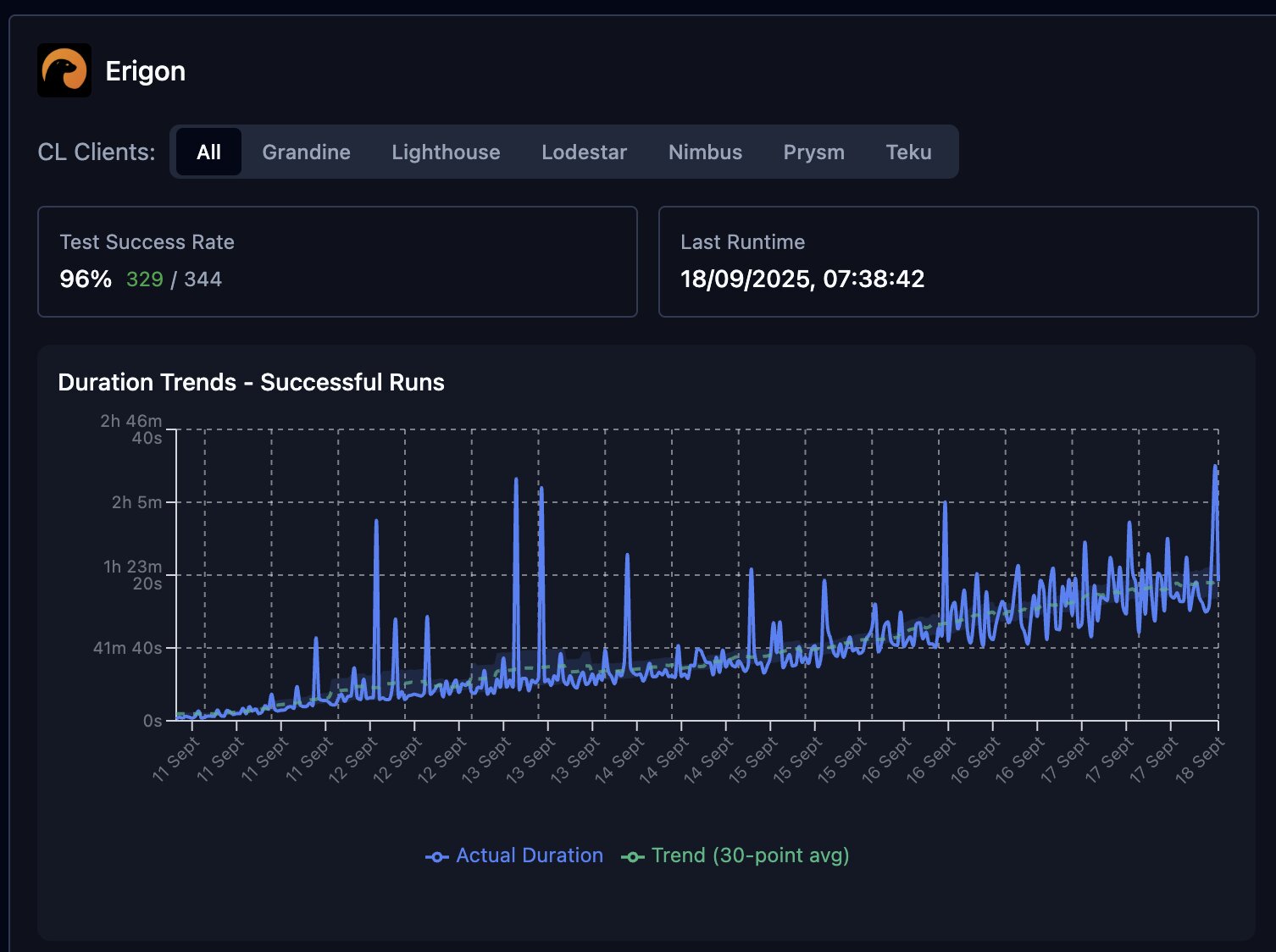Toggle the Trend (30-point avg) series label

pyautogui.click(x=750, y=855)
